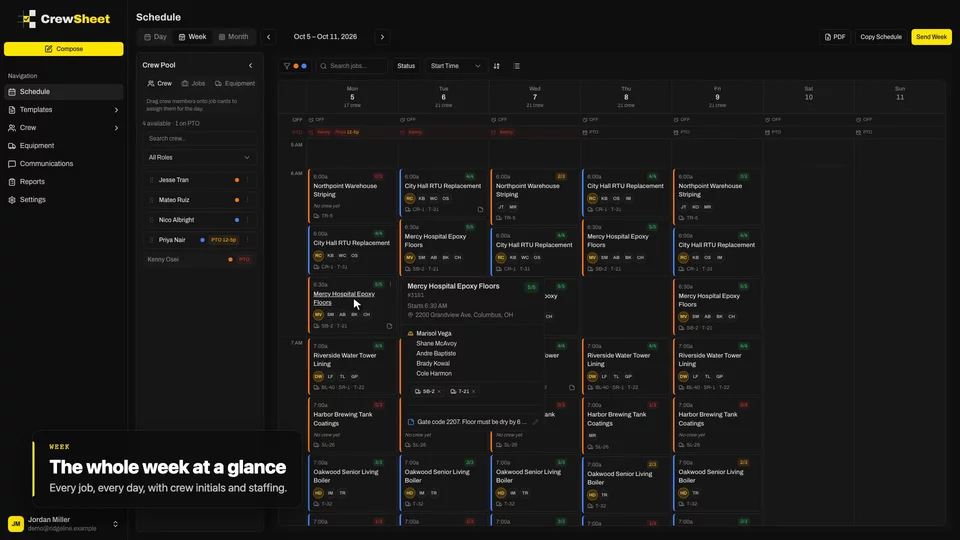Click address 2200 Grandview Ave in popup

pos(464,315)
